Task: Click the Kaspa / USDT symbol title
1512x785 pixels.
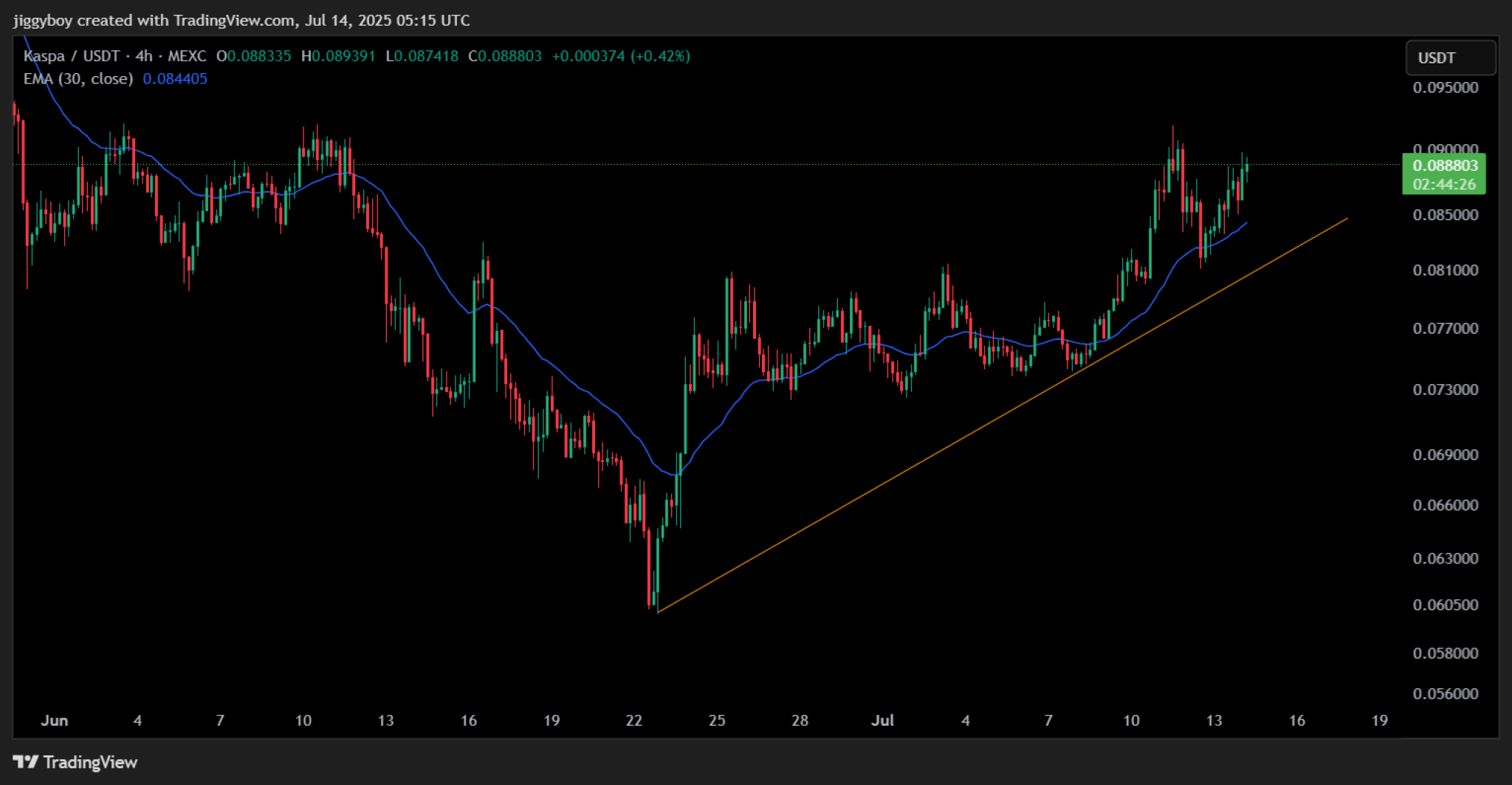Action: tap(72, 56)
